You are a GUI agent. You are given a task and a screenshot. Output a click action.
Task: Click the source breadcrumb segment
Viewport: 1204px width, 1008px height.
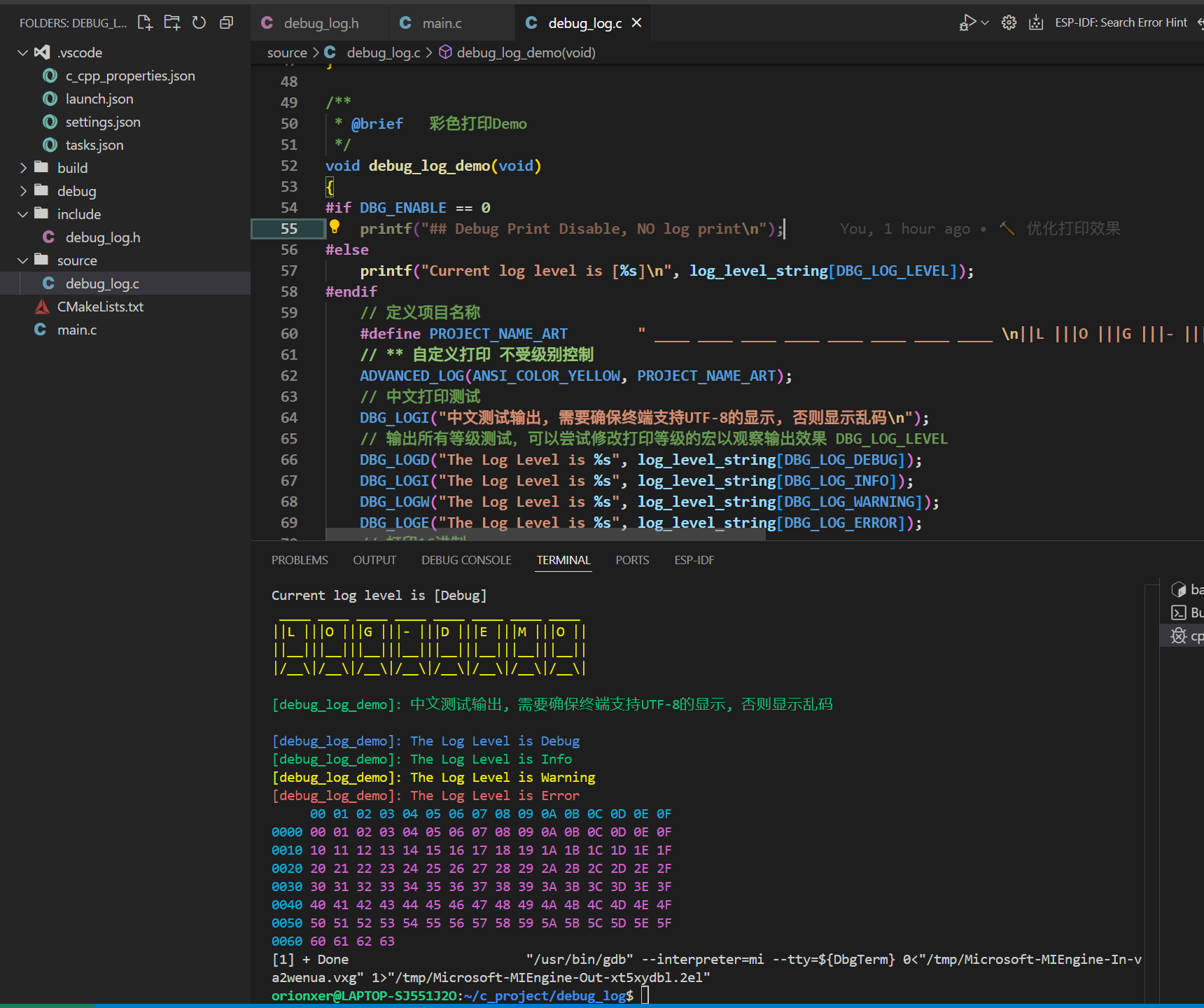coord(287,52)
